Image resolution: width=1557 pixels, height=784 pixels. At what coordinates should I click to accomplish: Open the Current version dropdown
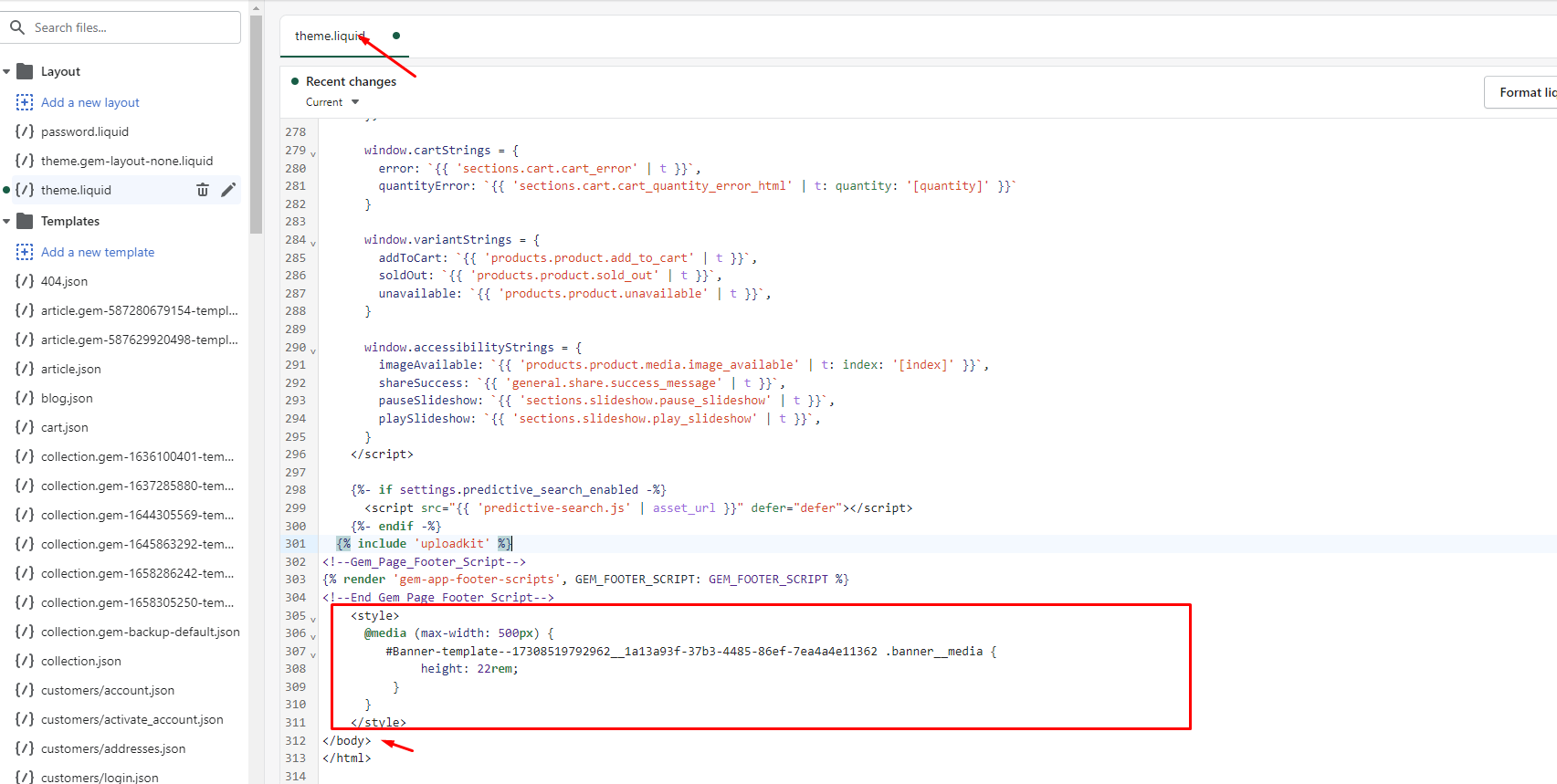[x=332, y=102]
